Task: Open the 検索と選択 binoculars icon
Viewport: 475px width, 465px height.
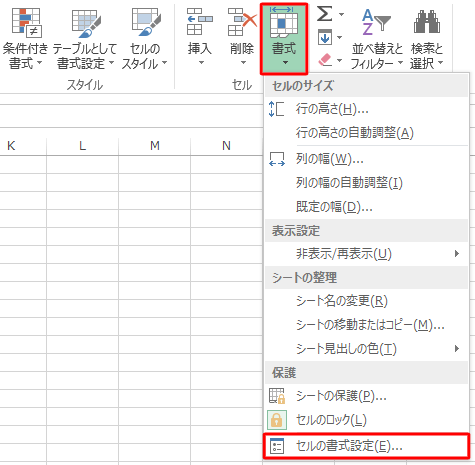Action: click(x=427, y=22)
